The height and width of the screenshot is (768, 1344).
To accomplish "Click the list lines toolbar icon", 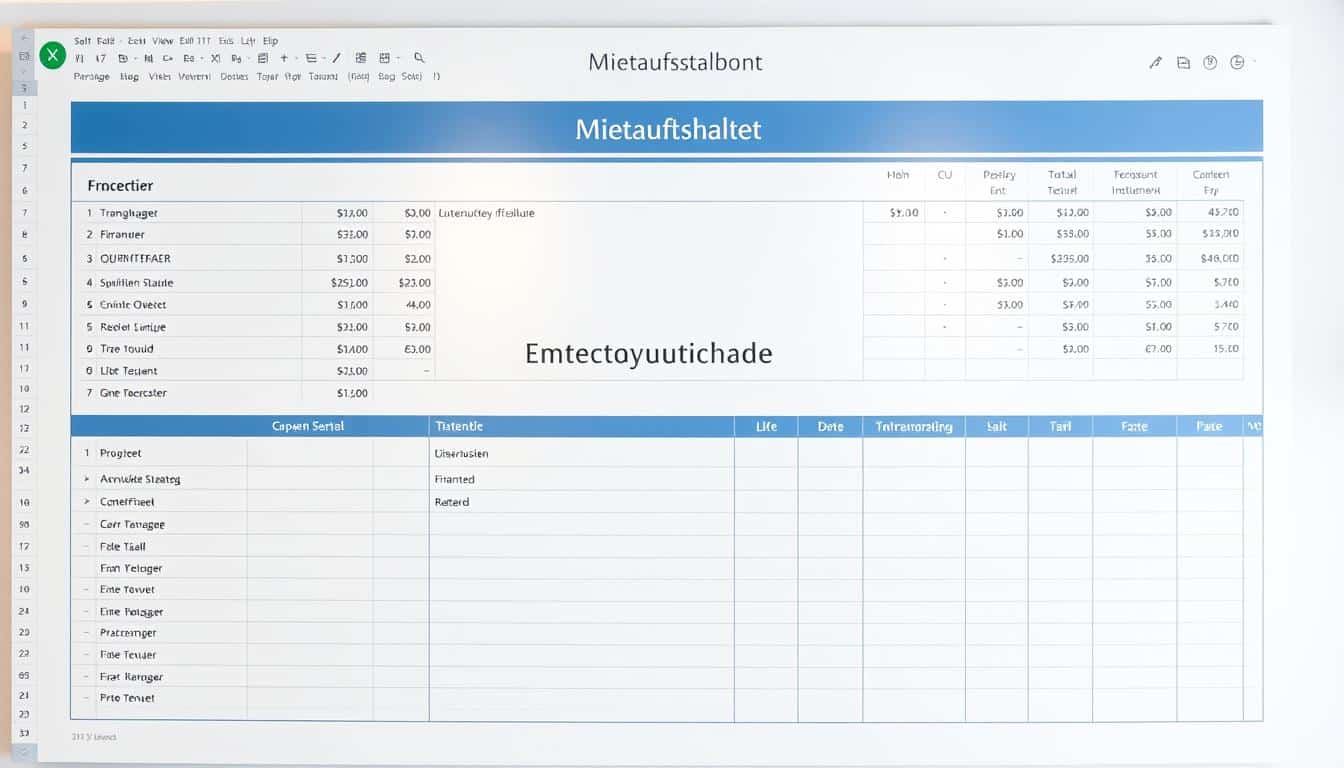I will (311, 58).
